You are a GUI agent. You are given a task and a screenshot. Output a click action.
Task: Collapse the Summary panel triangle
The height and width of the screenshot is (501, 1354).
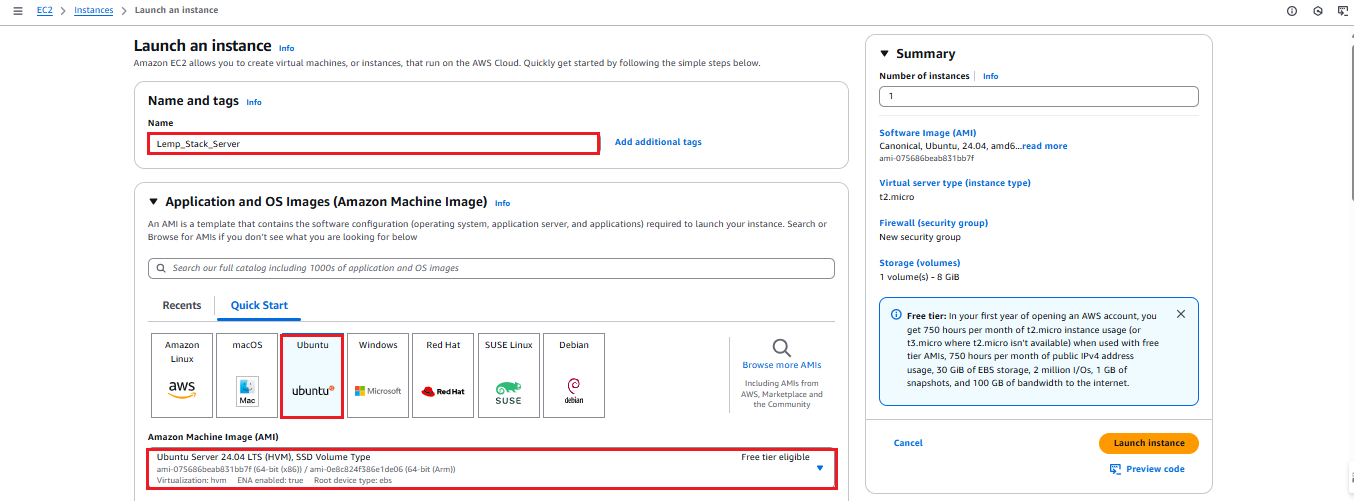pos(884,54)
